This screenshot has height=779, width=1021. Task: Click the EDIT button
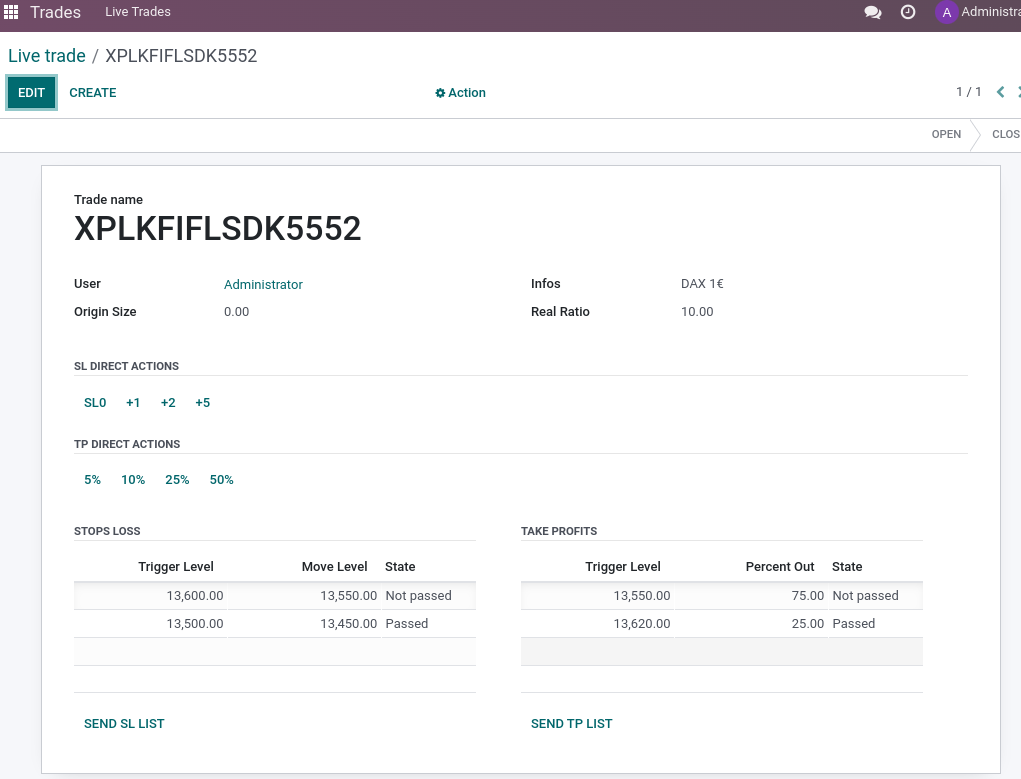pyautogui.click(x=31, y=92)
